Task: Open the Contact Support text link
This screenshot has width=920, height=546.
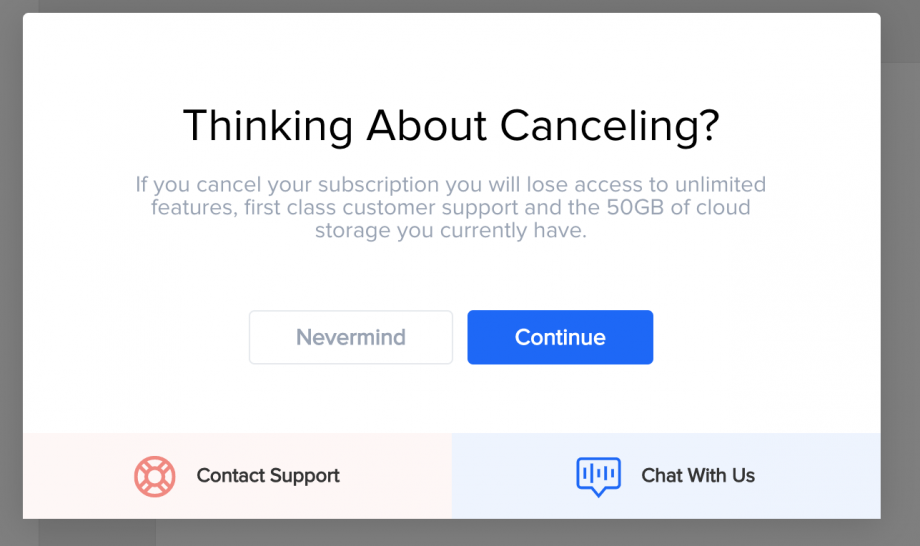Action: coord(268,476)
